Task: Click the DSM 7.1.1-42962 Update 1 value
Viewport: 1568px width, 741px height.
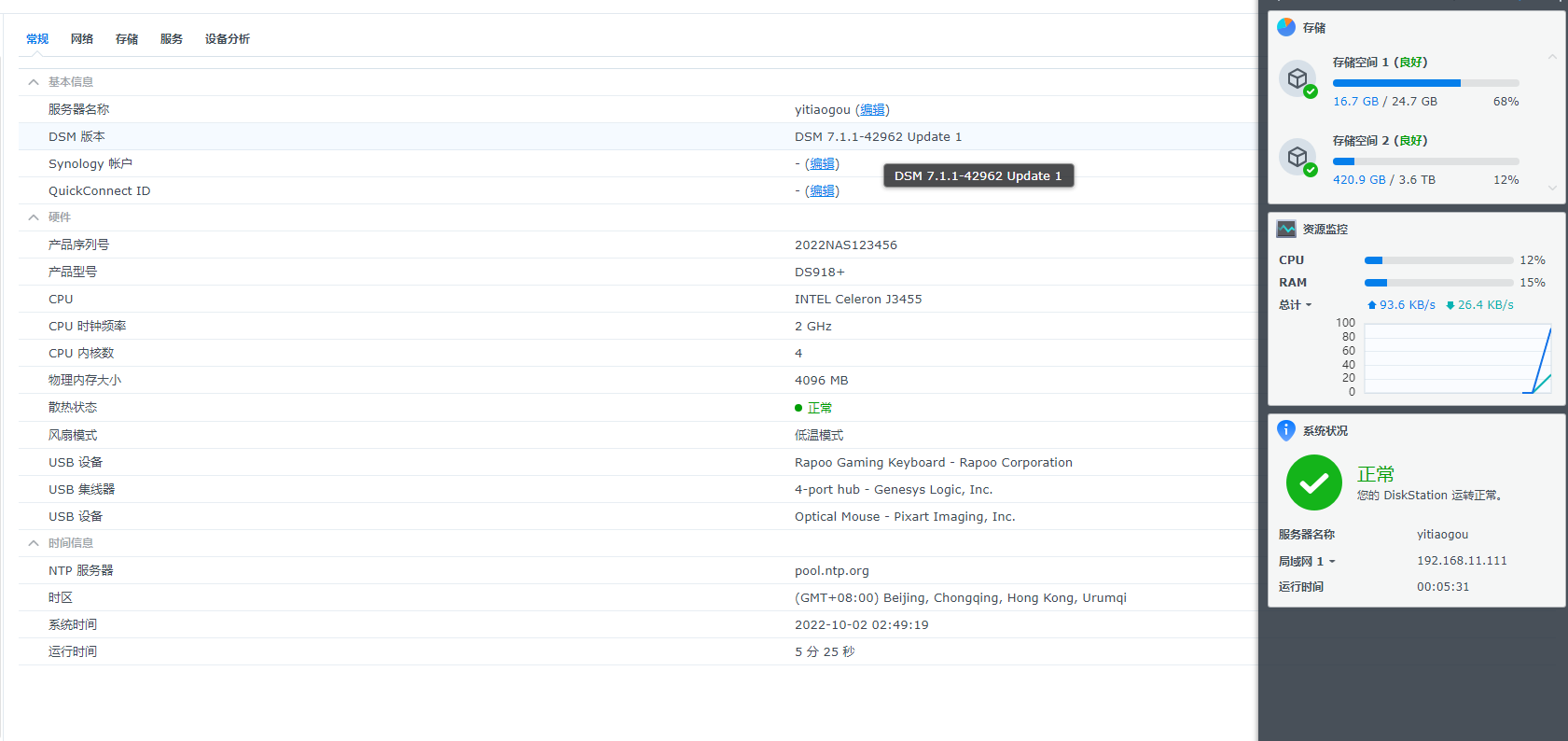Action: point(878,136)
